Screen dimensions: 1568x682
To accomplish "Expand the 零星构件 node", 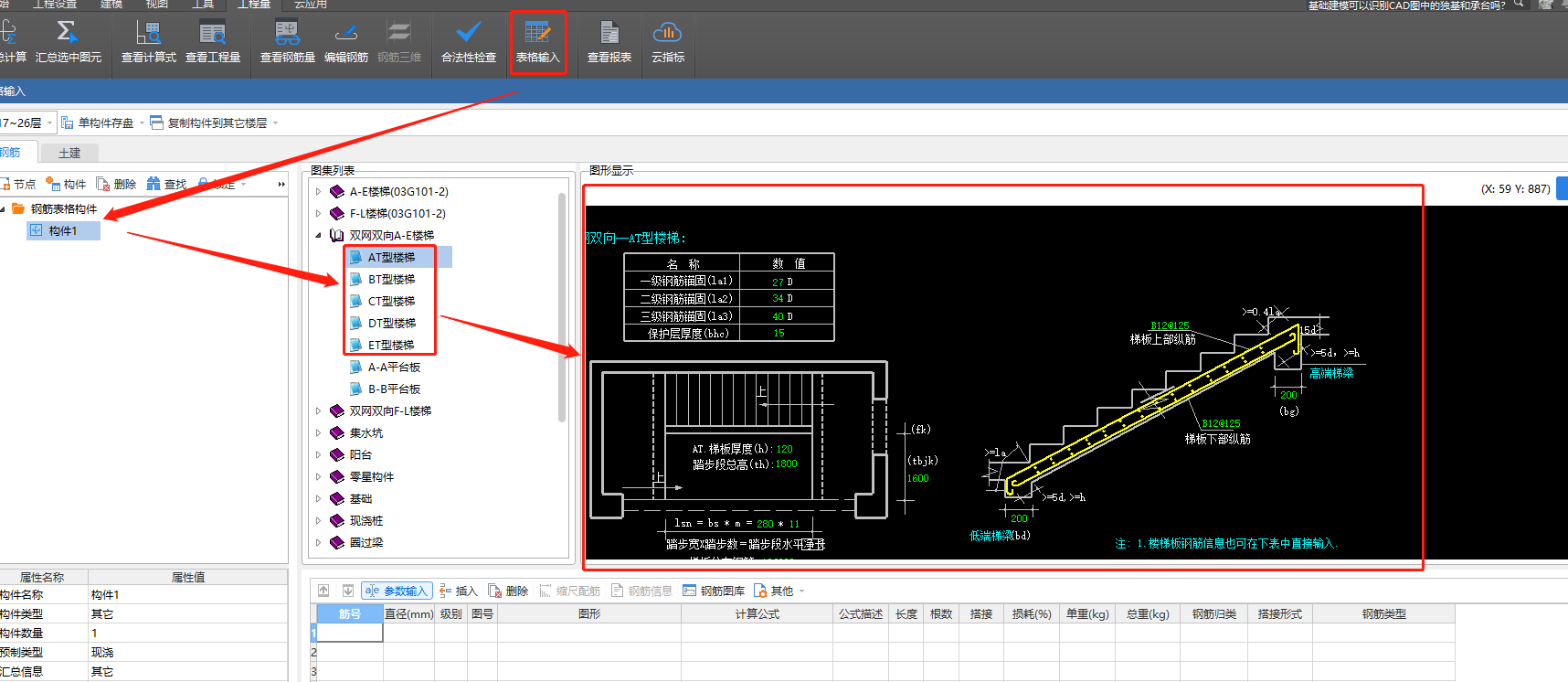I will coord(319,476).
